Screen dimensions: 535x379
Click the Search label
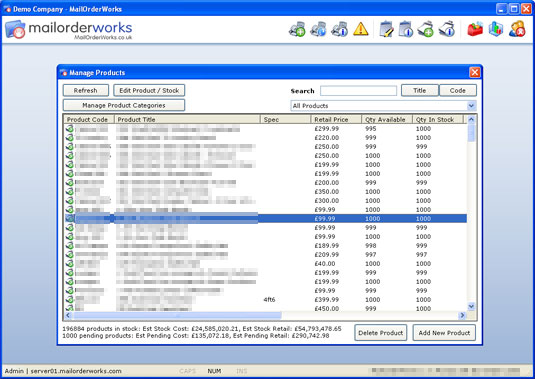(302, 91)
